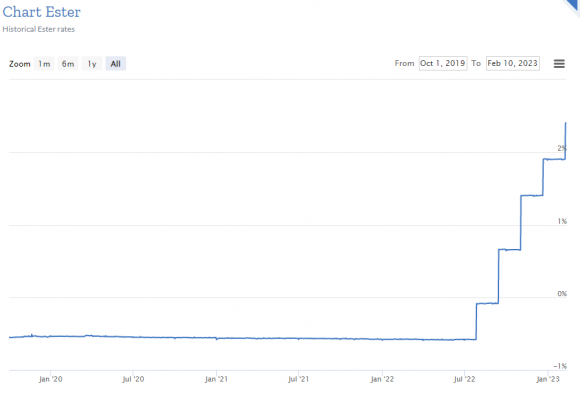Click the 'Zoom' label
The image size is (580, 399).
[20, 64]
